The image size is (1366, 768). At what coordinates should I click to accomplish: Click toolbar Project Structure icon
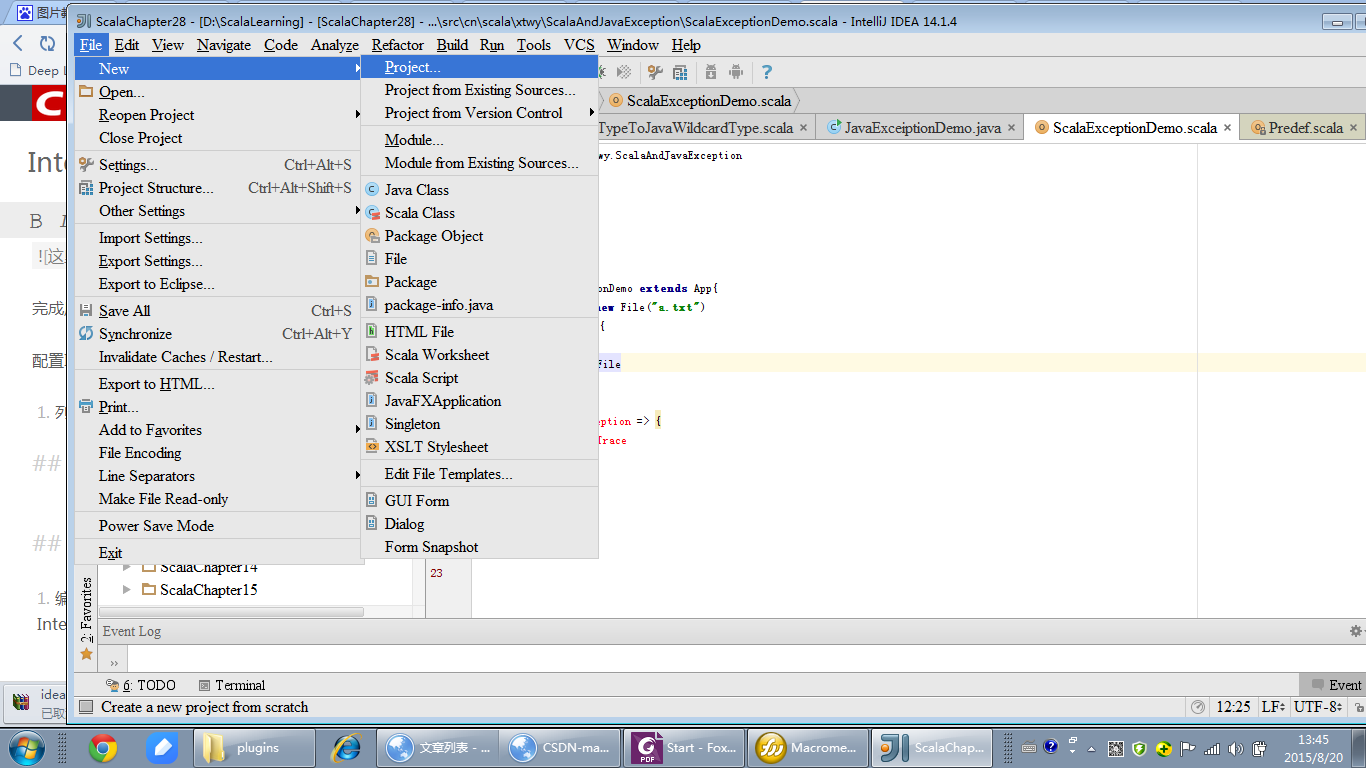[x=680, y=72]
